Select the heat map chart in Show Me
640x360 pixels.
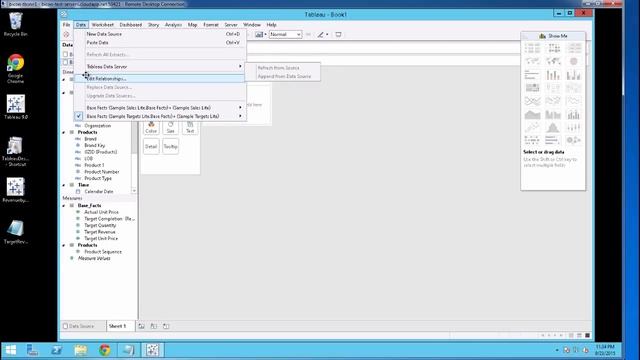pos(553,49)
